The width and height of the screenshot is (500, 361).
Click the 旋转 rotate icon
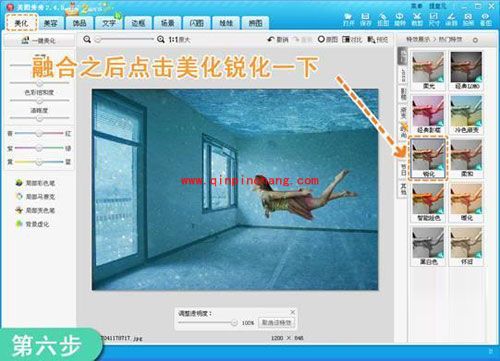(x=400, y=19)
